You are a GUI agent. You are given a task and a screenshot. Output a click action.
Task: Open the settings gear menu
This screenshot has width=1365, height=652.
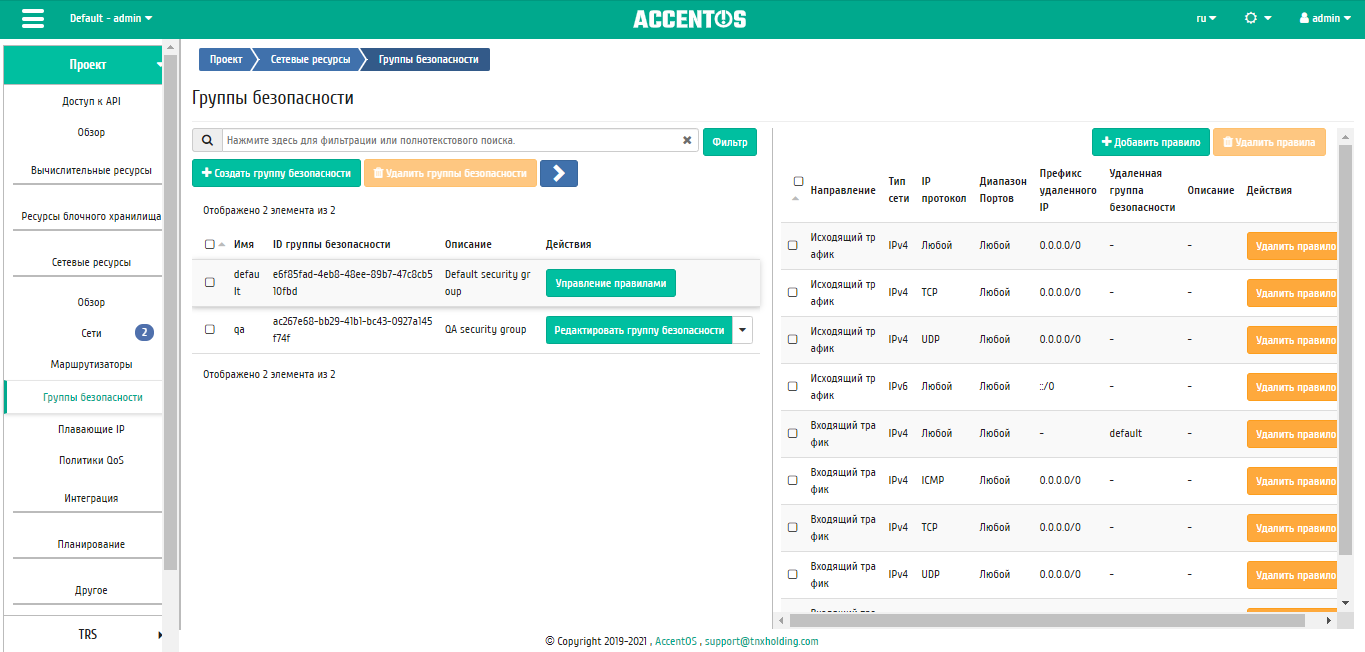point(1257,19)
